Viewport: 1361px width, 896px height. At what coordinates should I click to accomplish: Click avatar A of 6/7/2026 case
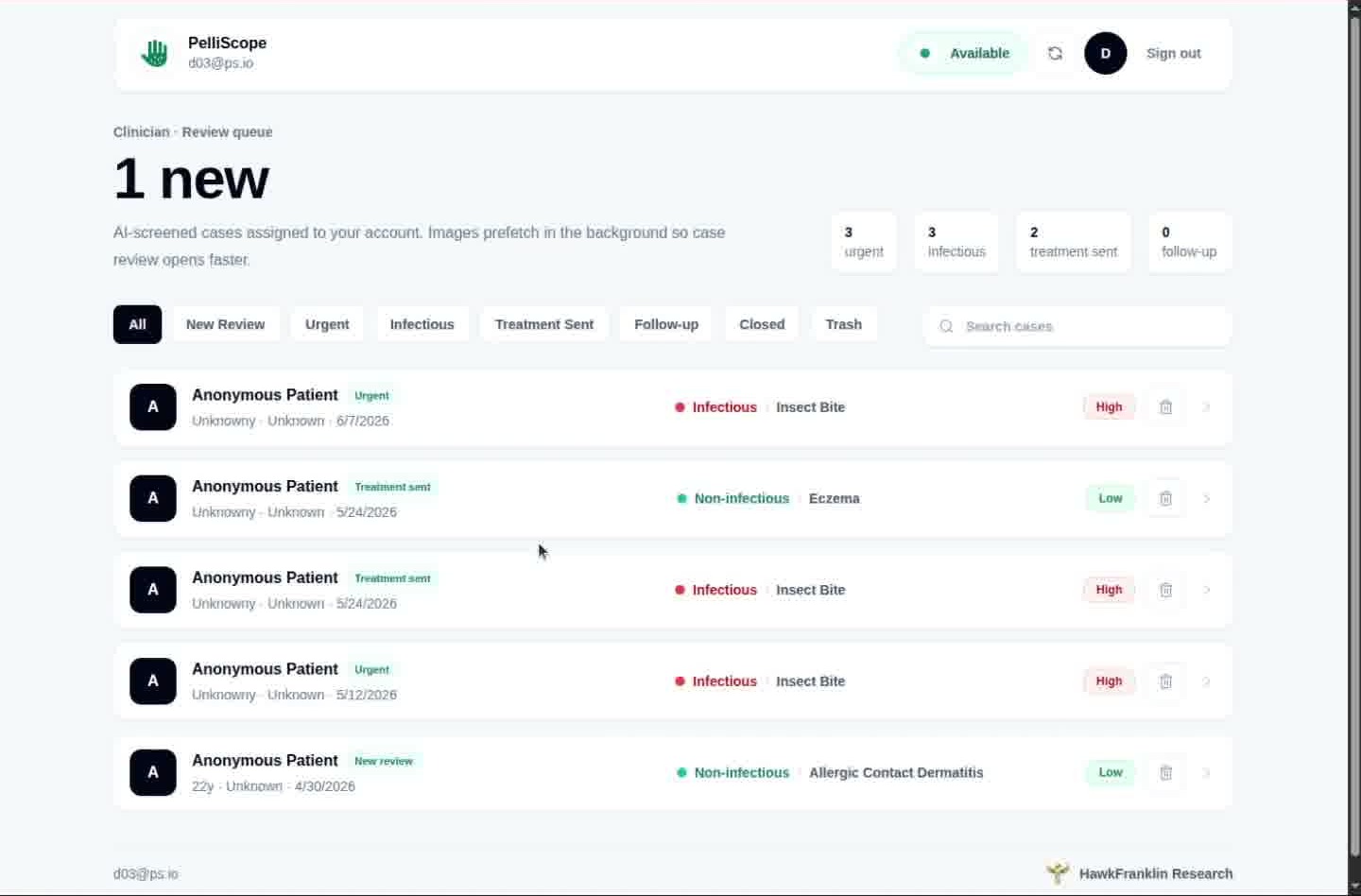153,407
